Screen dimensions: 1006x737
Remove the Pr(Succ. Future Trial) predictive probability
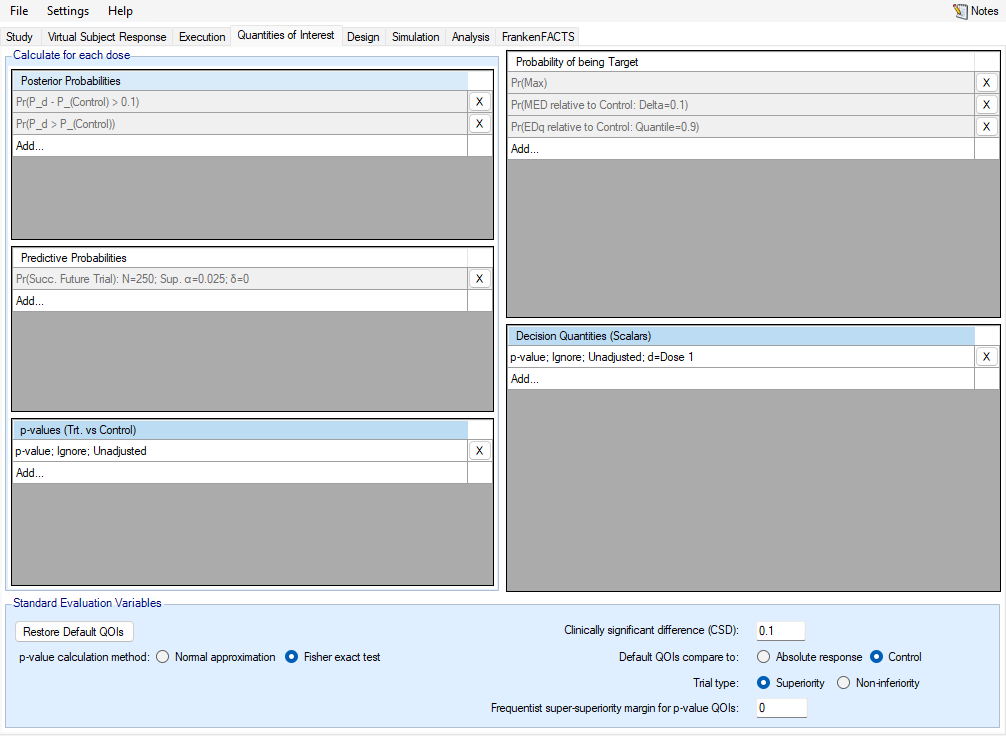point(479,279)
